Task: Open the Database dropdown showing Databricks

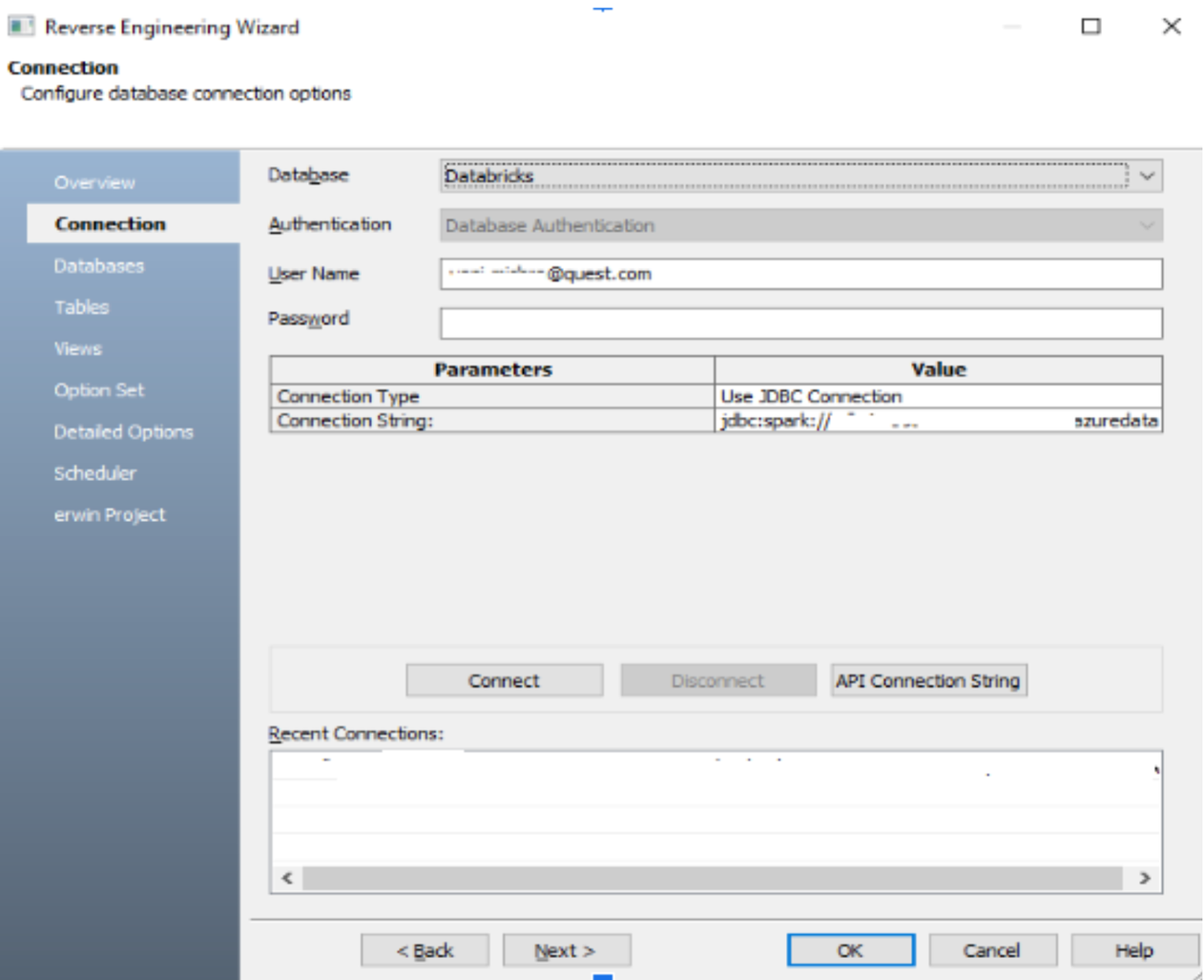Action: (x=1147, y=177)
